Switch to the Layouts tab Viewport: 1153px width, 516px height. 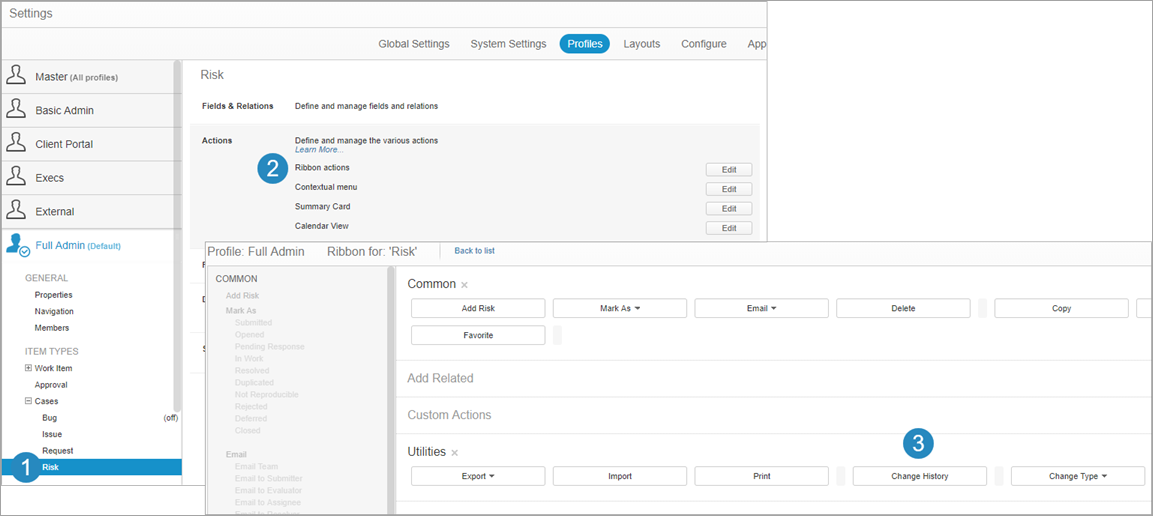point(642,44)
